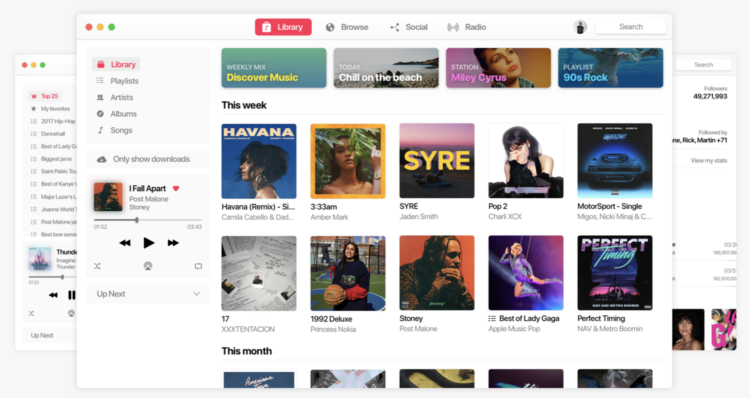Click Princess Nokia artist text
Viewport: 750px width, 398px height.
pyautogui.click(x=333, y=329)
